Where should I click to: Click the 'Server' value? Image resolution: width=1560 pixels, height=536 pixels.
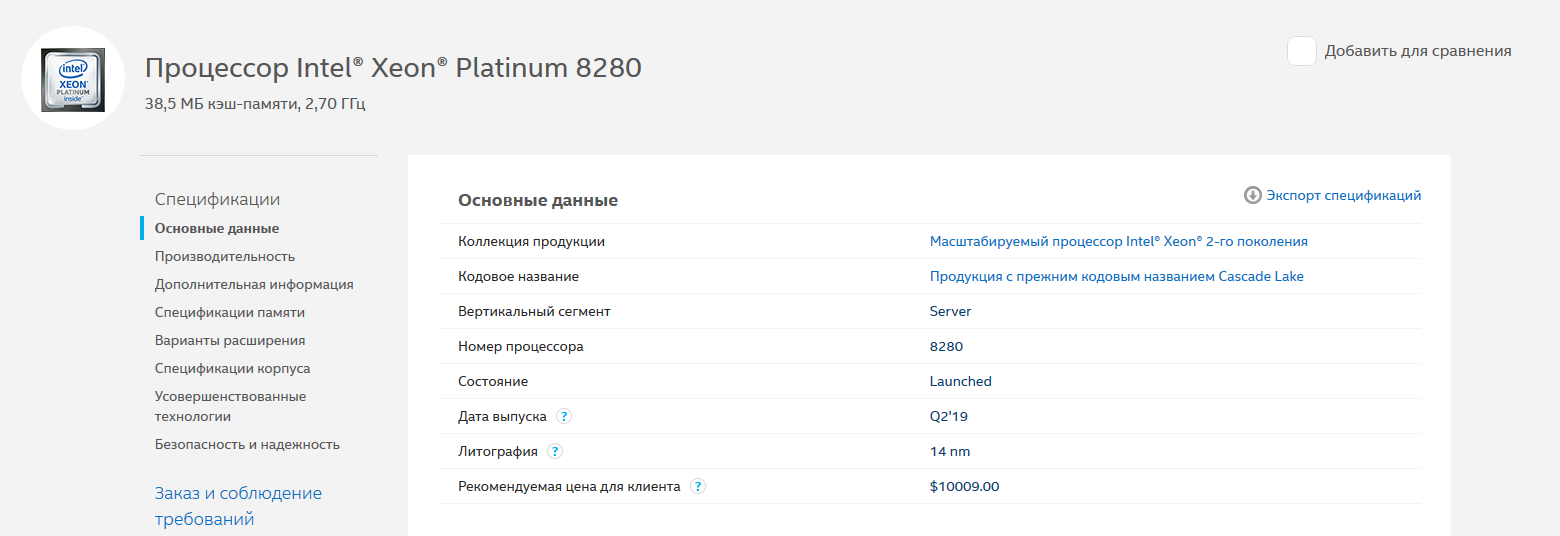951,311
